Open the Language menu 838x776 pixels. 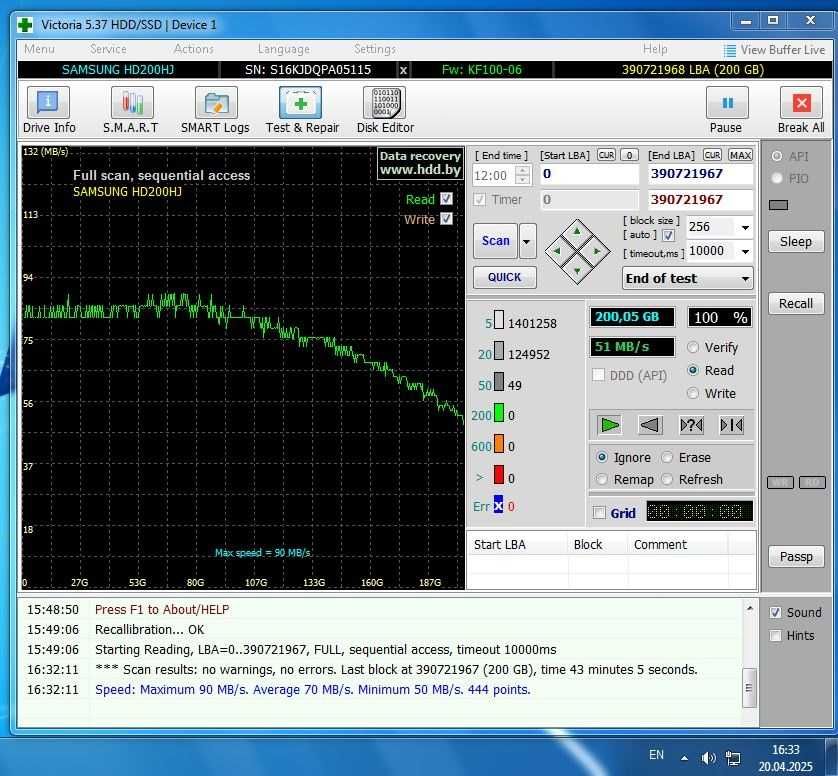point(284,49)
